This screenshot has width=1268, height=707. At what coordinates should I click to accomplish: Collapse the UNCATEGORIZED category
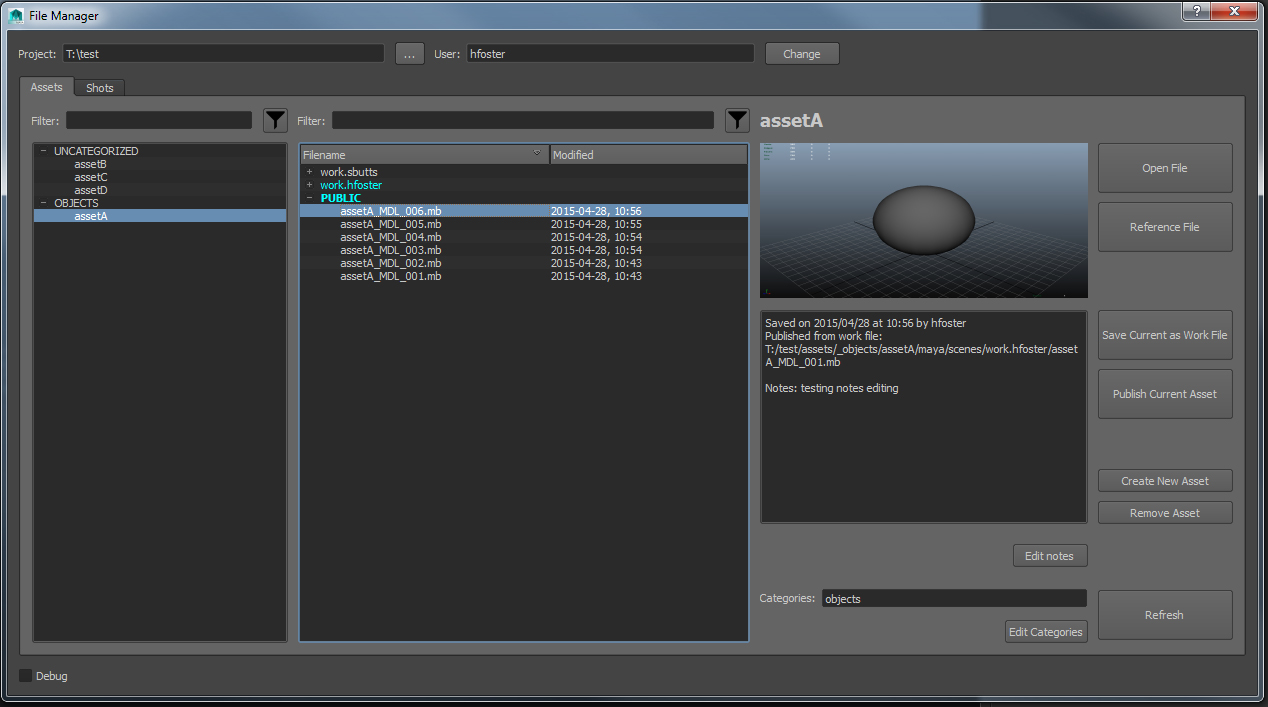pyautogui.click(x=44, y=151)
